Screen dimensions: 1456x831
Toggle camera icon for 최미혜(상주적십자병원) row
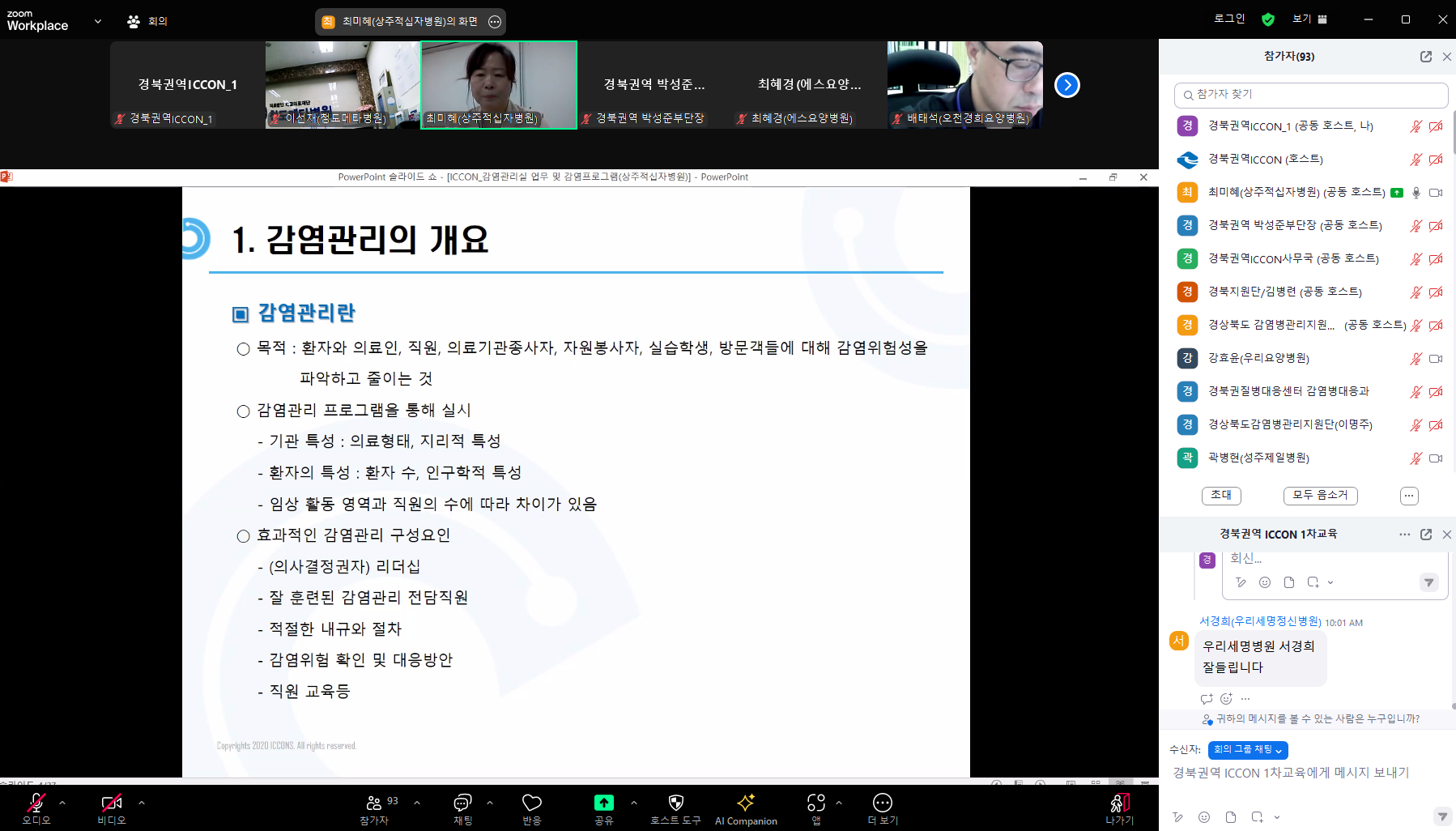(1436, 193)
